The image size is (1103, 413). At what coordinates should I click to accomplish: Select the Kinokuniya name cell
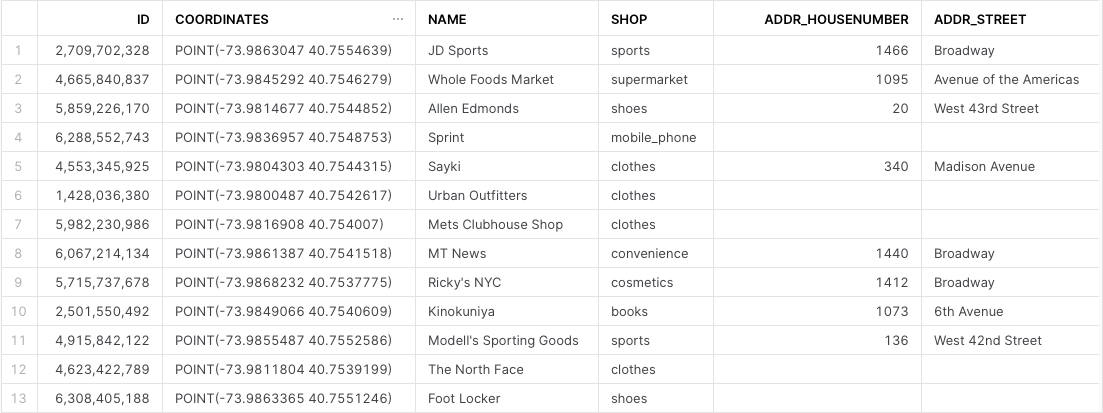pos(461,311)
